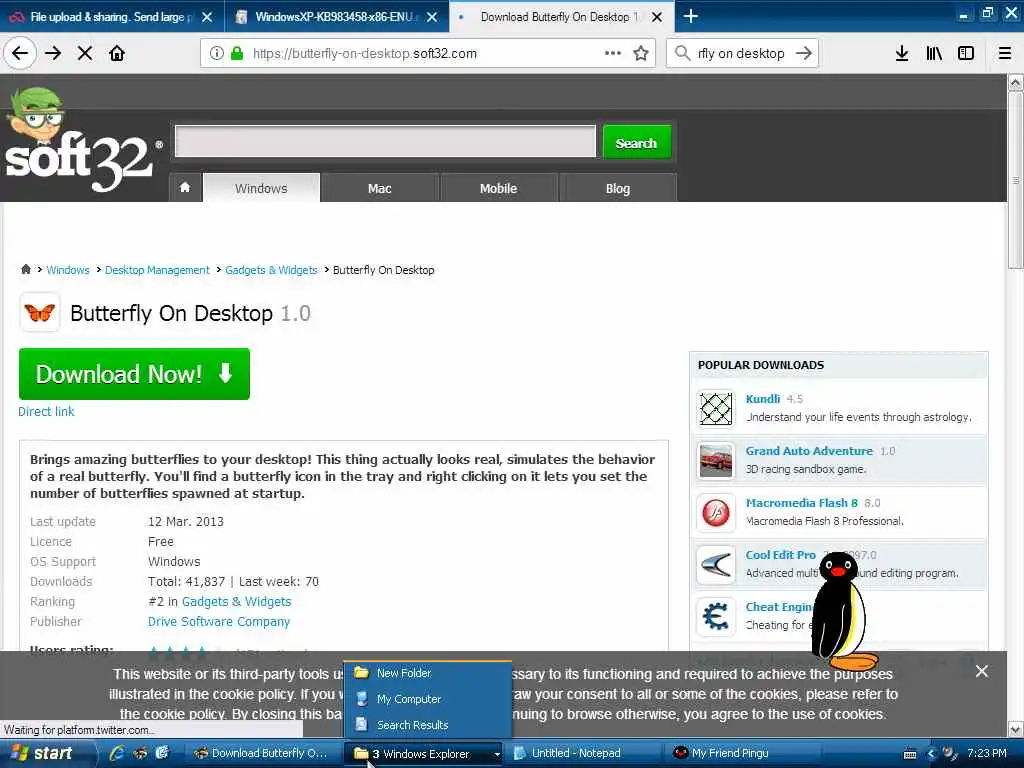Open page actions three-dots menu
This screenshot has height=768, width=1024.
(613, 53)
